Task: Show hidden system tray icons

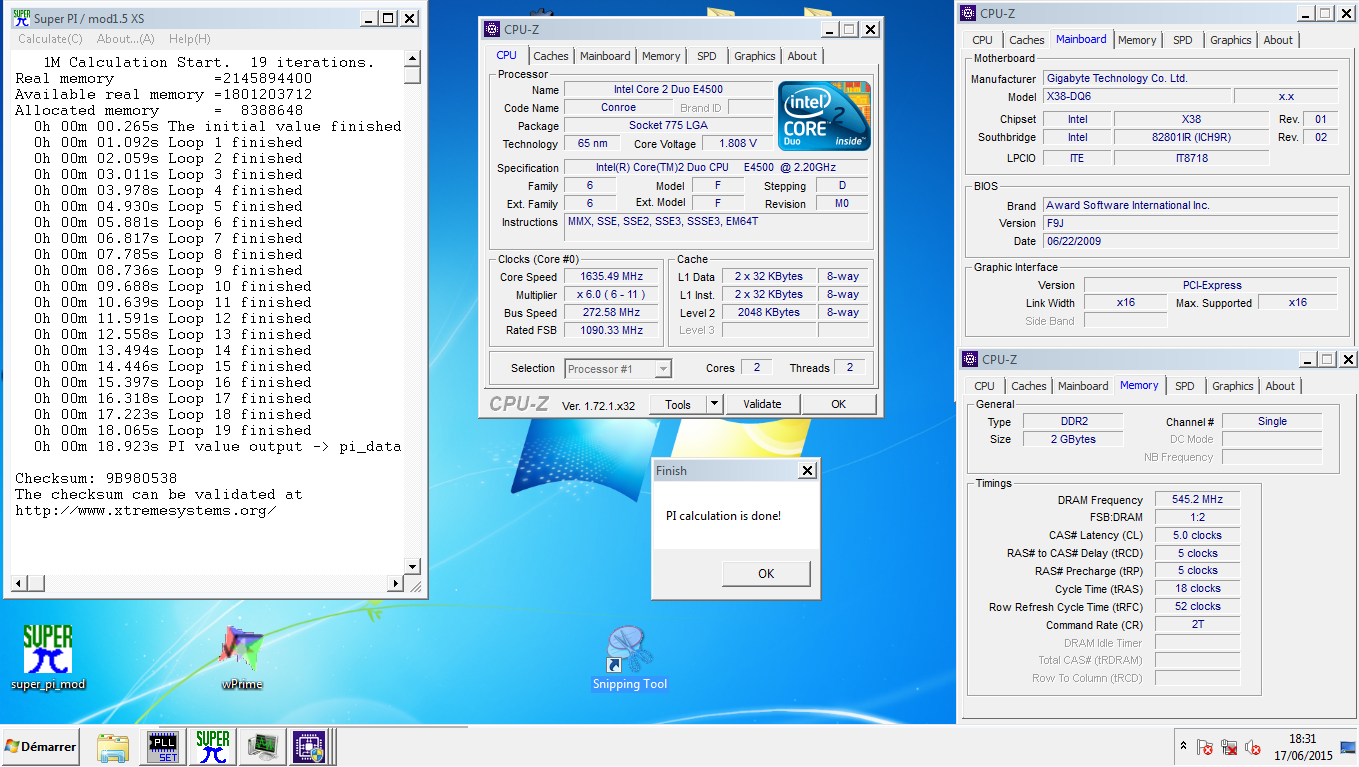Action: click(x=1185, y=747)
